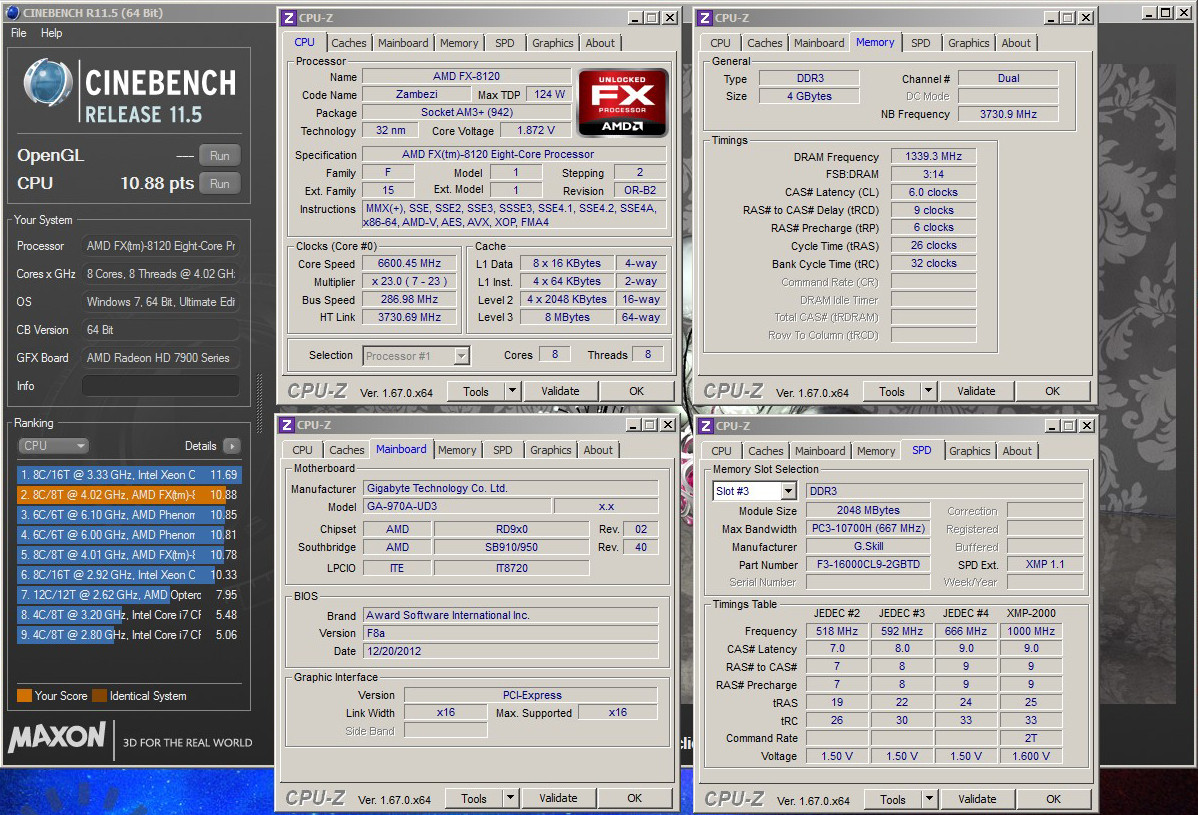Open the Help menu in Cinebench

[51, 33]
